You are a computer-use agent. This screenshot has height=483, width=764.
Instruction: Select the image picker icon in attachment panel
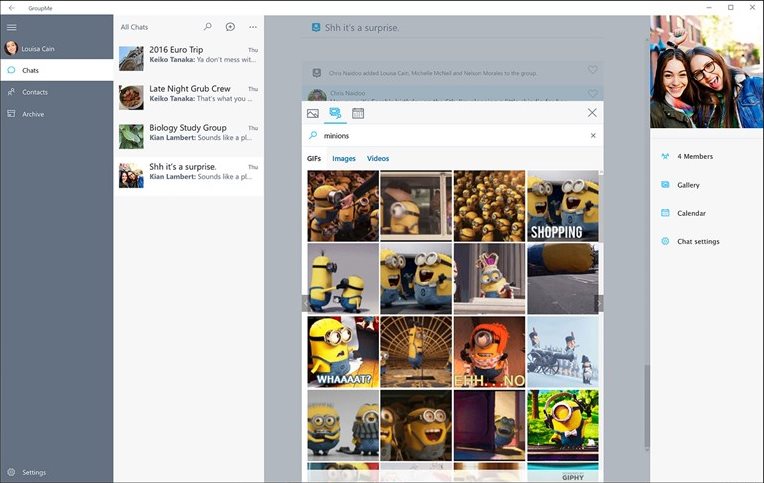pyautogui.click(x=313, y=114)
